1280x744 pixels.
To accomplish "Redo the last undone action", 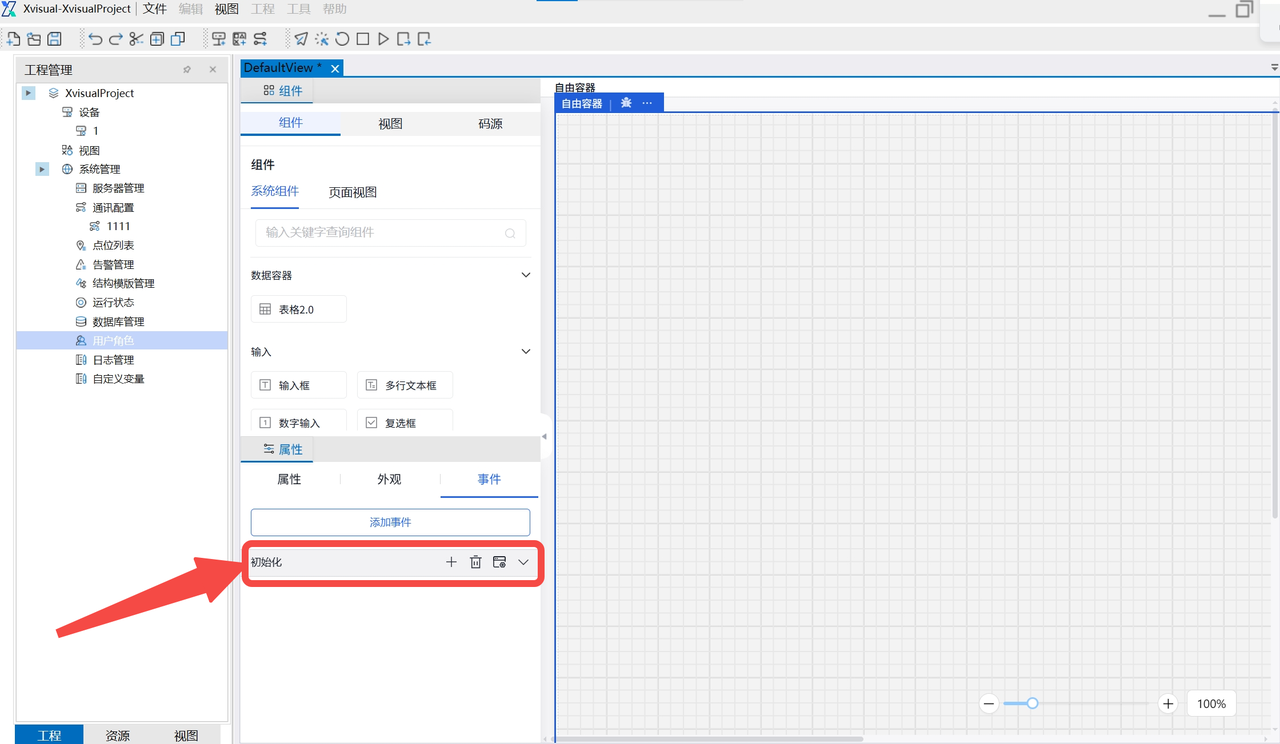I will pos(116,39).
